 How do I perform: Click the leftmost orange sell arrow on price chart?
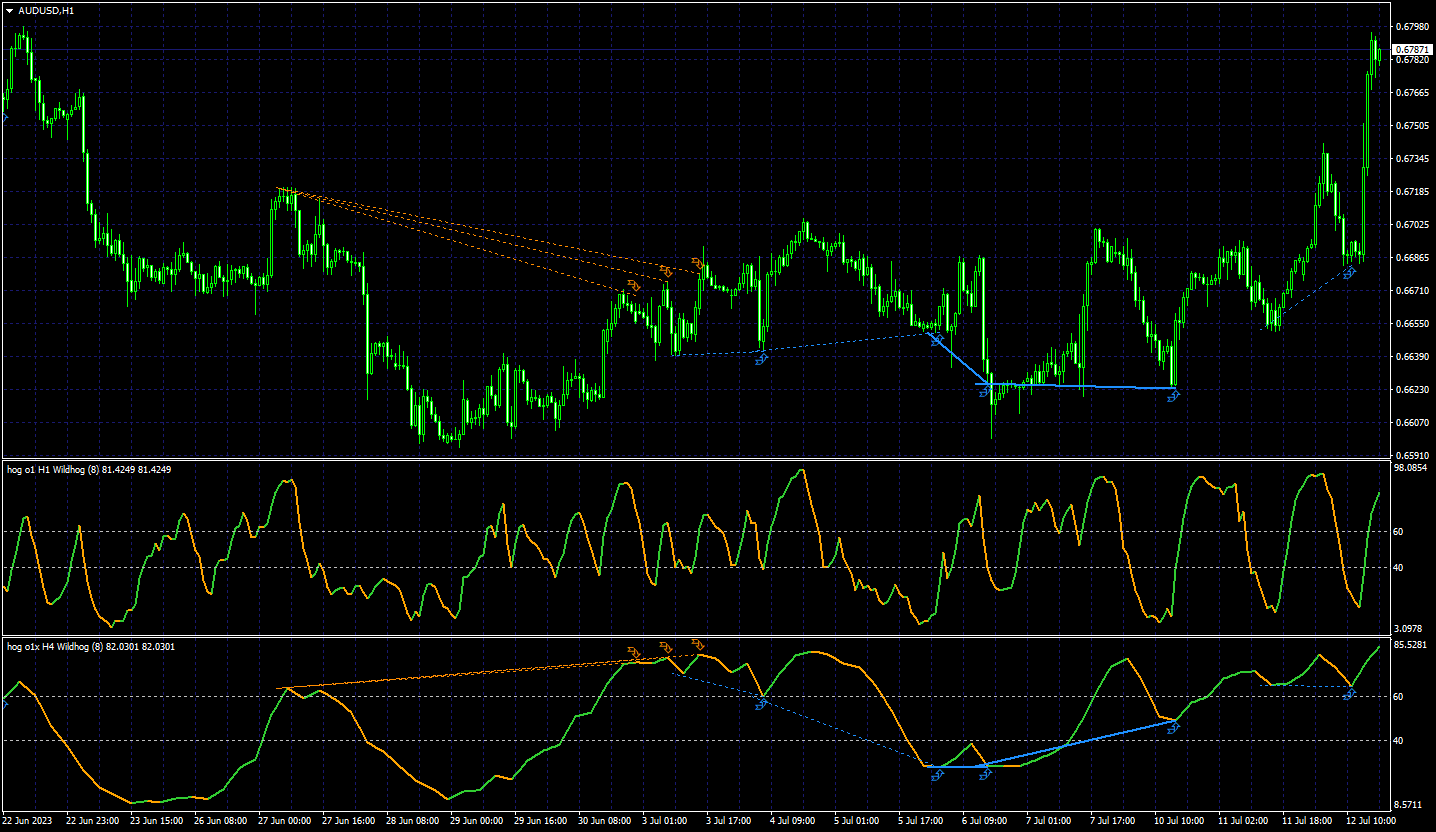coord(632,285)
